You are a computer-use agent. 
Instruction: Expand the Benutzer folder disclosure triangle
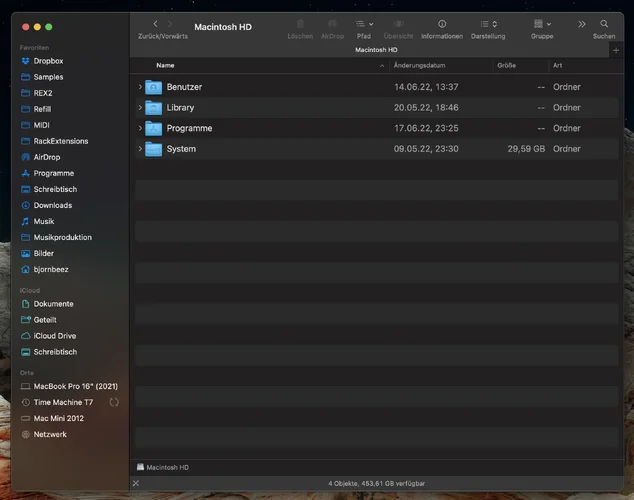[140, 87]
